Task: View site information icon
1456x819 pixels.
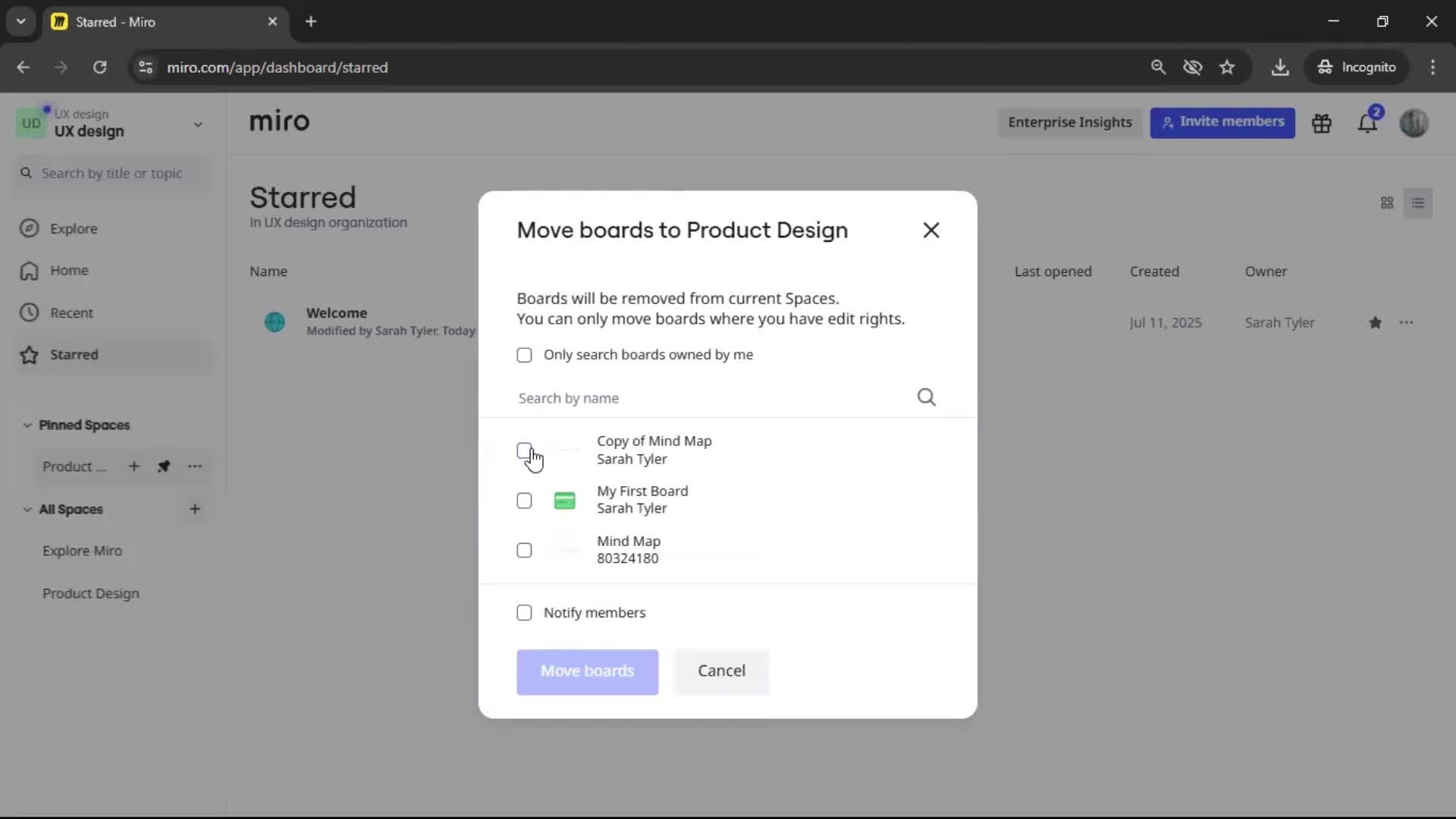Action: tap(146, 67)
